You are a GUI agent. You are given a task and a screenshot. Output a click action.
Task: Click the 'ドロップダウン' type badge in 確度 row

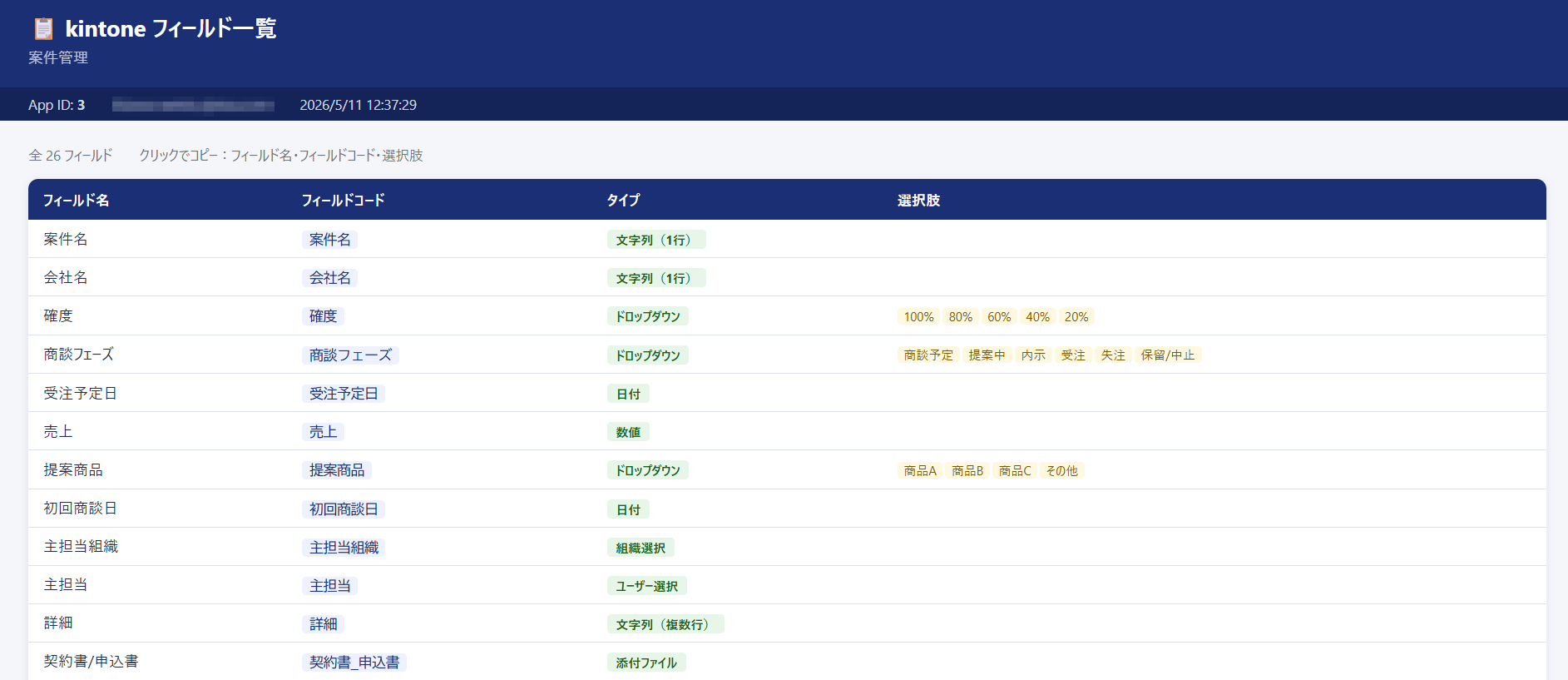pos(648,316)
